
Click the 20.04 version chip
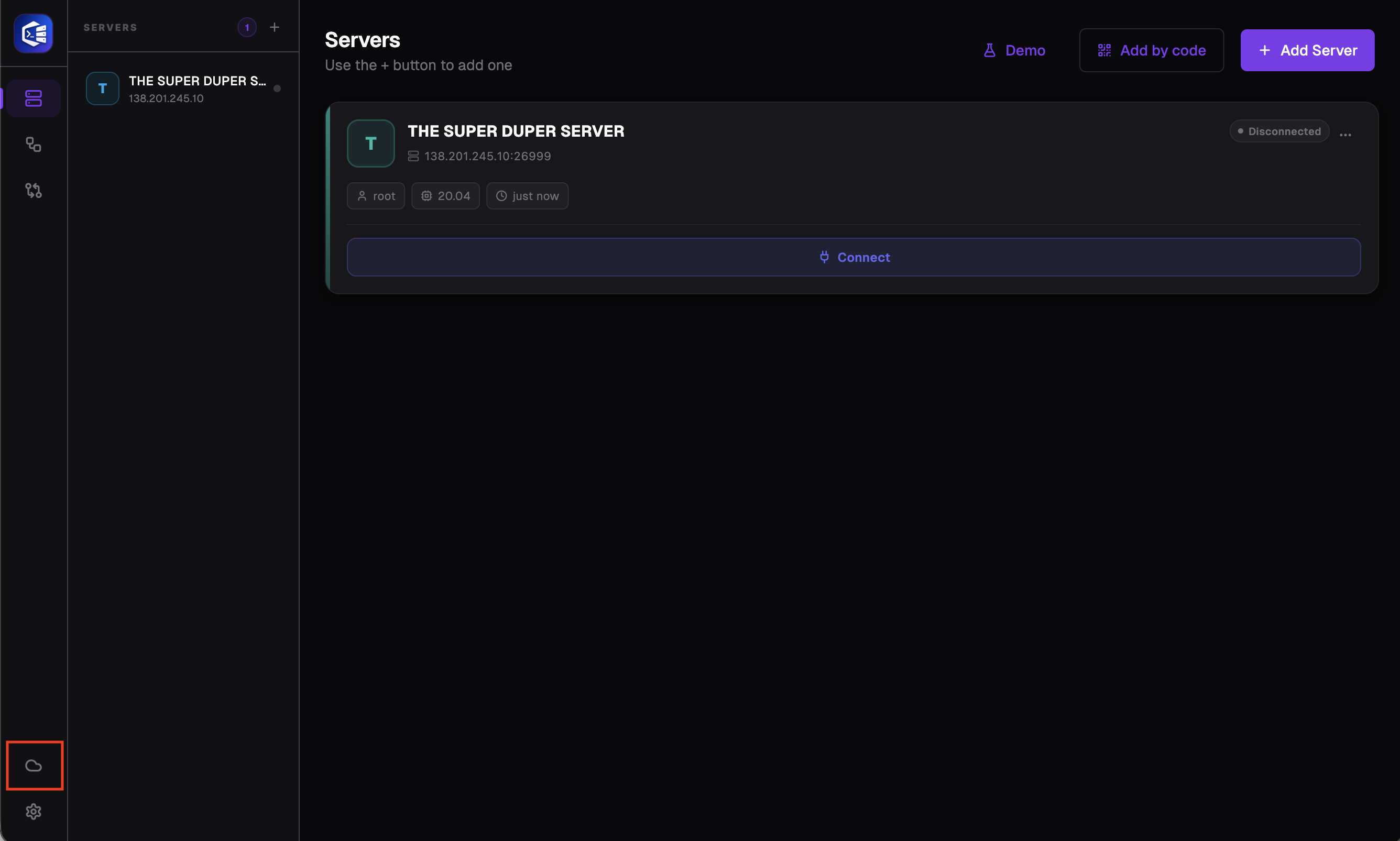click(445, 196)
